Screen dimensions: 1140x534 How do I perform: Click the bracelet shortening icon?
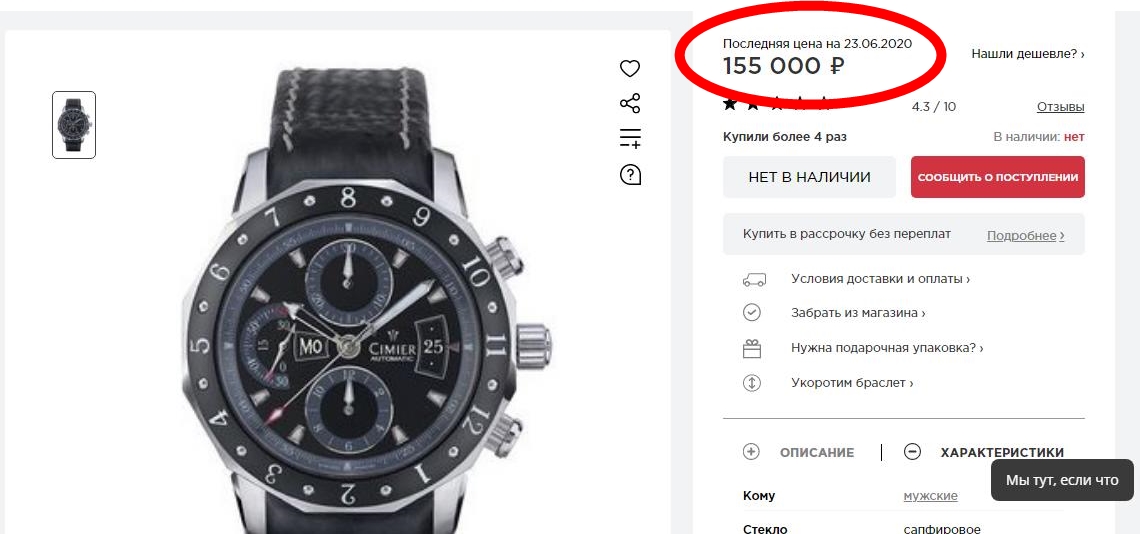[753, 383]
